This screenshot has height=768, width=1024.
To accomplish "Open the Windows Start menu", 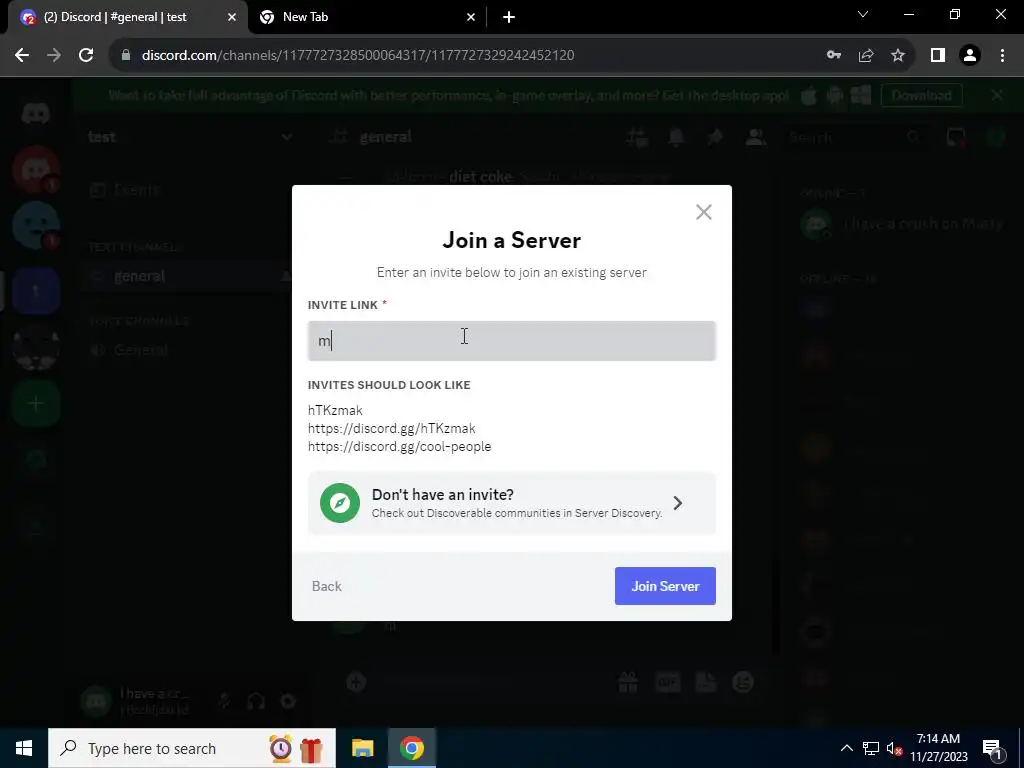I will [24, 748].
